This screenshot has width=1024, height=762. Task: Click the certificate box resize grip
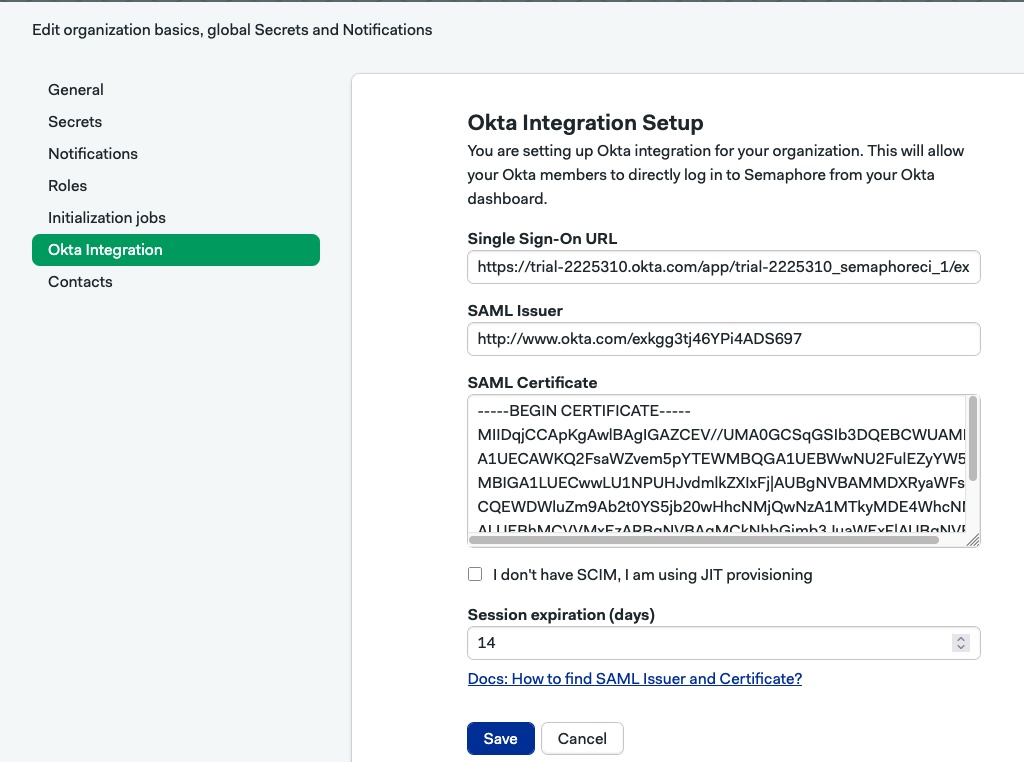(974, 540)
